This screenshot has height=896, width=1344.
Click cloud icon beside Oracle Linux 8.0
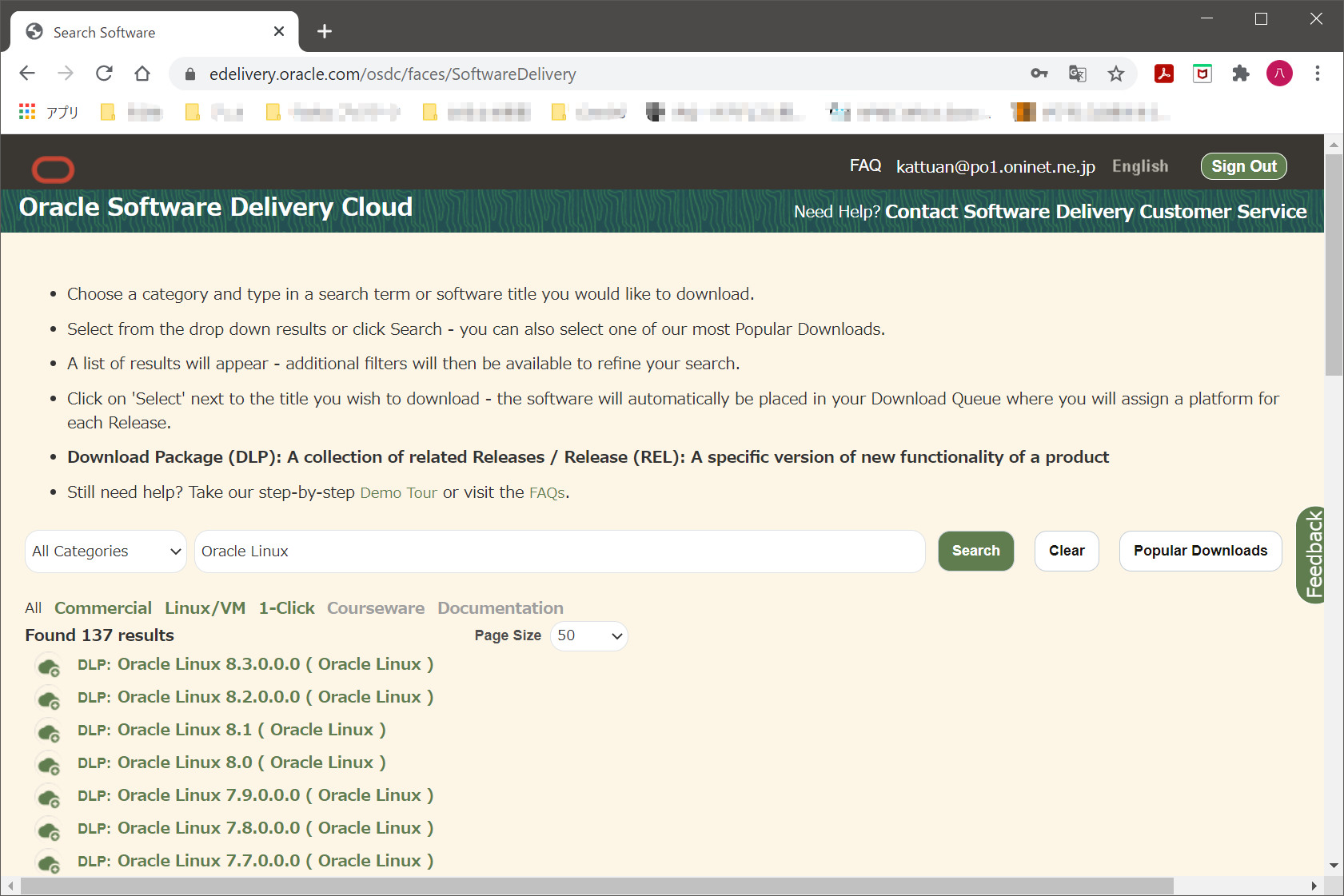(50, 765)
